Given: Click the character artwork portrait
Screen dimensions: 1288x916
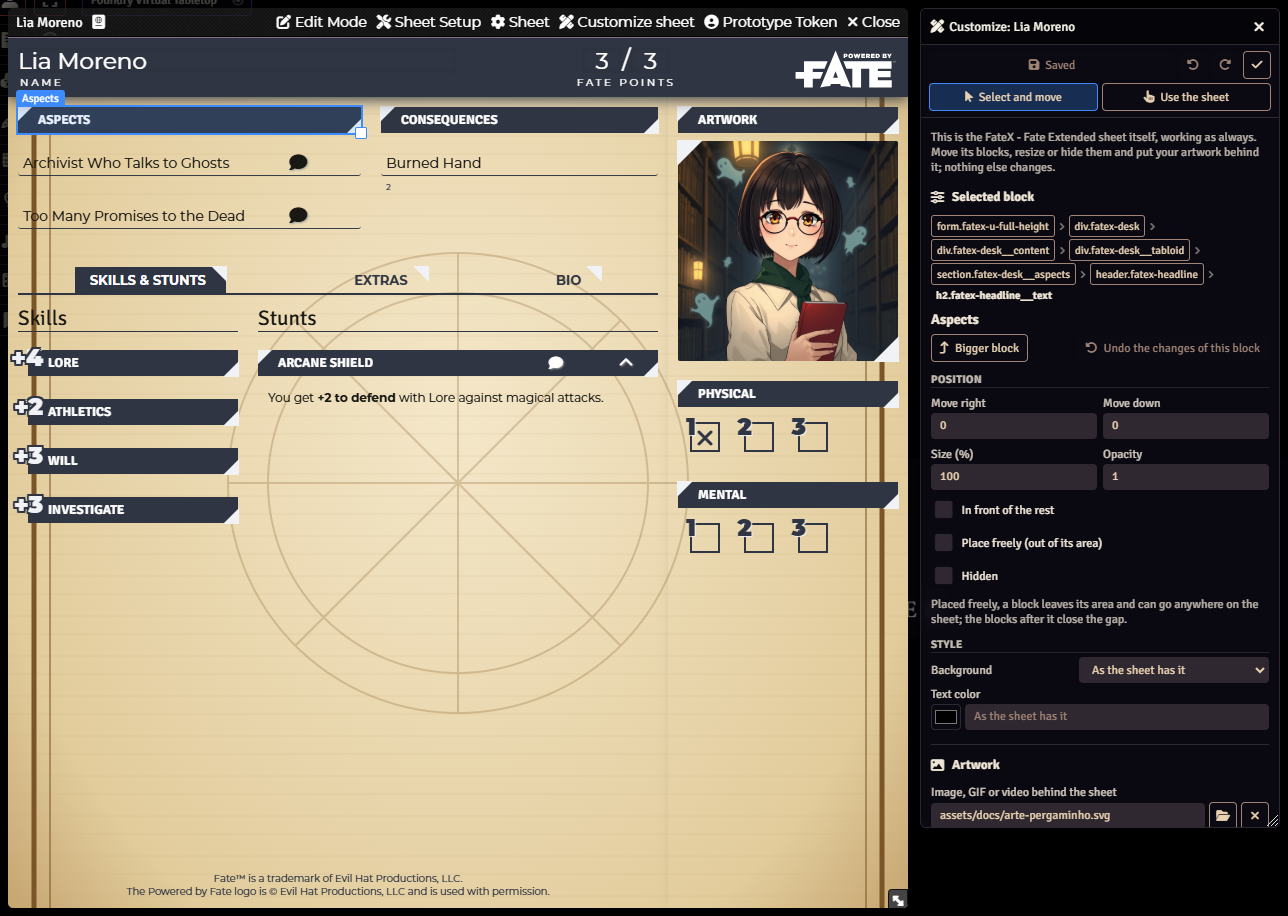Looking at the screenshot, I should tap(788, 251).
